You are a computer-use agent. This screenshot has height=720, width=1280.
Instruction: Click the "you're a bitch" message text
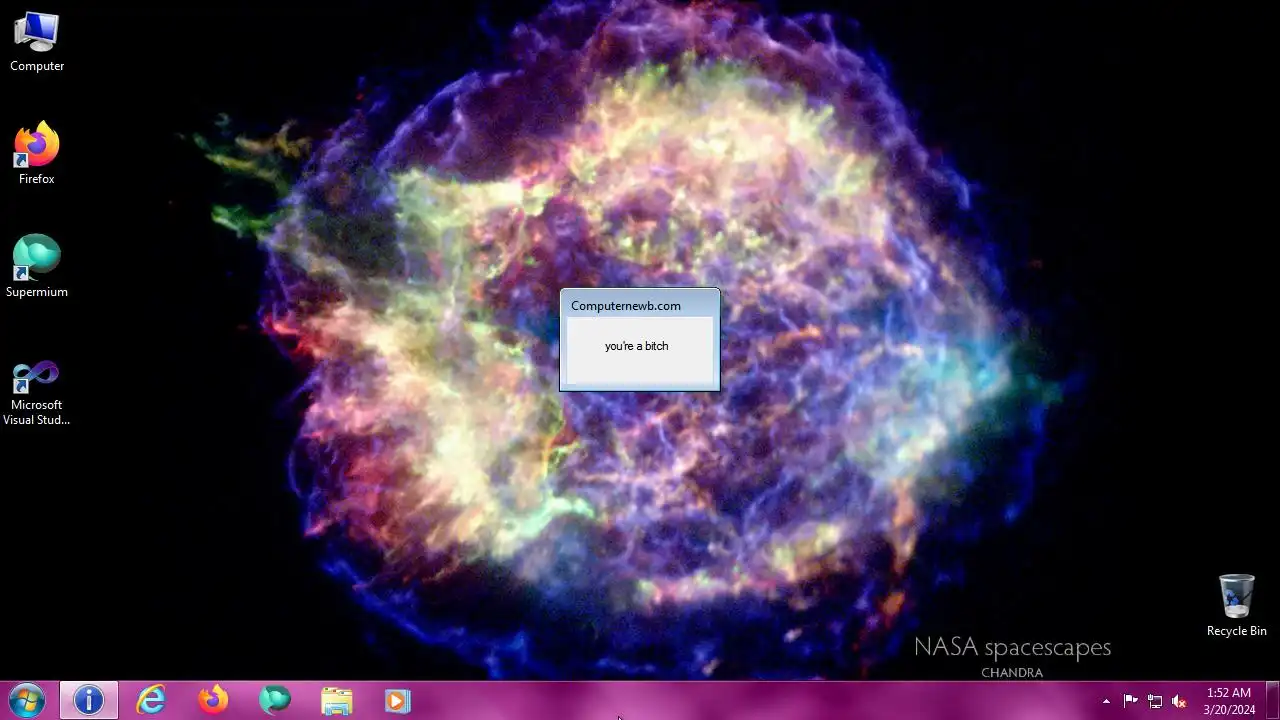[636, 346]
